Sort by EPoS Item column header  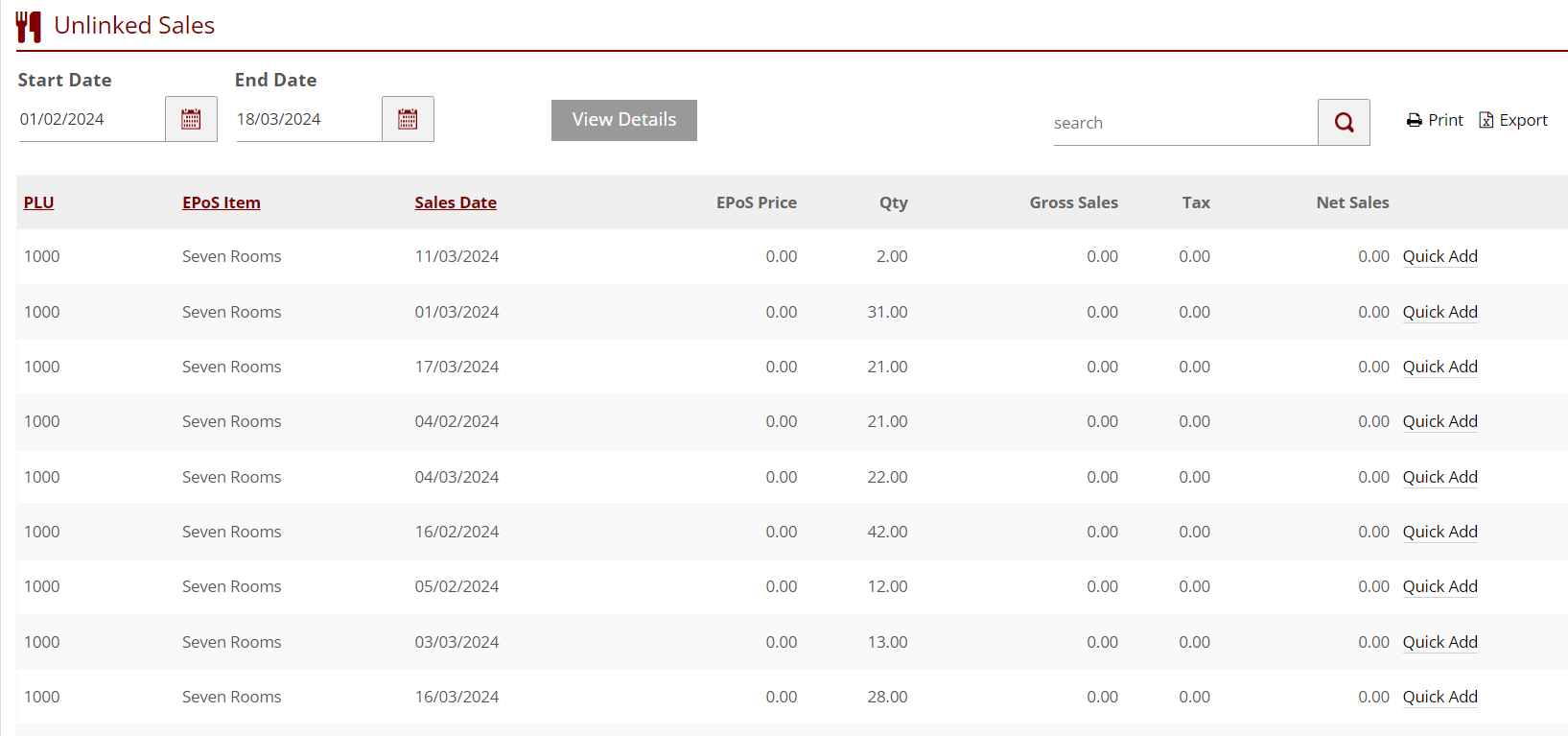coord(222,202)
